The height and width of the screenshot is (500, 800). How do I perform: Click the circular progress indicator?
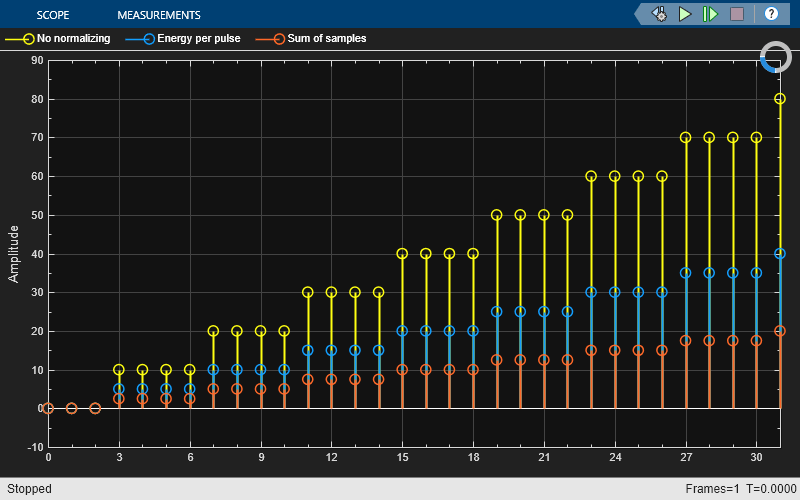click(x=775, y=57)
